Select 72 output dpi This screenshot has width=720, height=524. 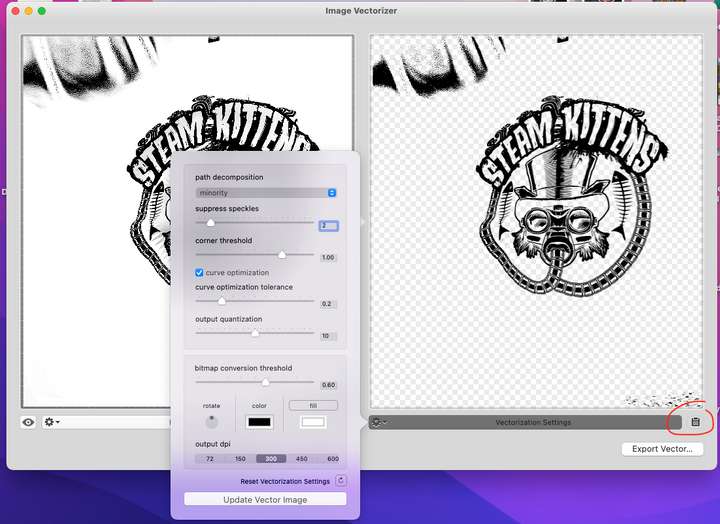click(x=210, y=459)
